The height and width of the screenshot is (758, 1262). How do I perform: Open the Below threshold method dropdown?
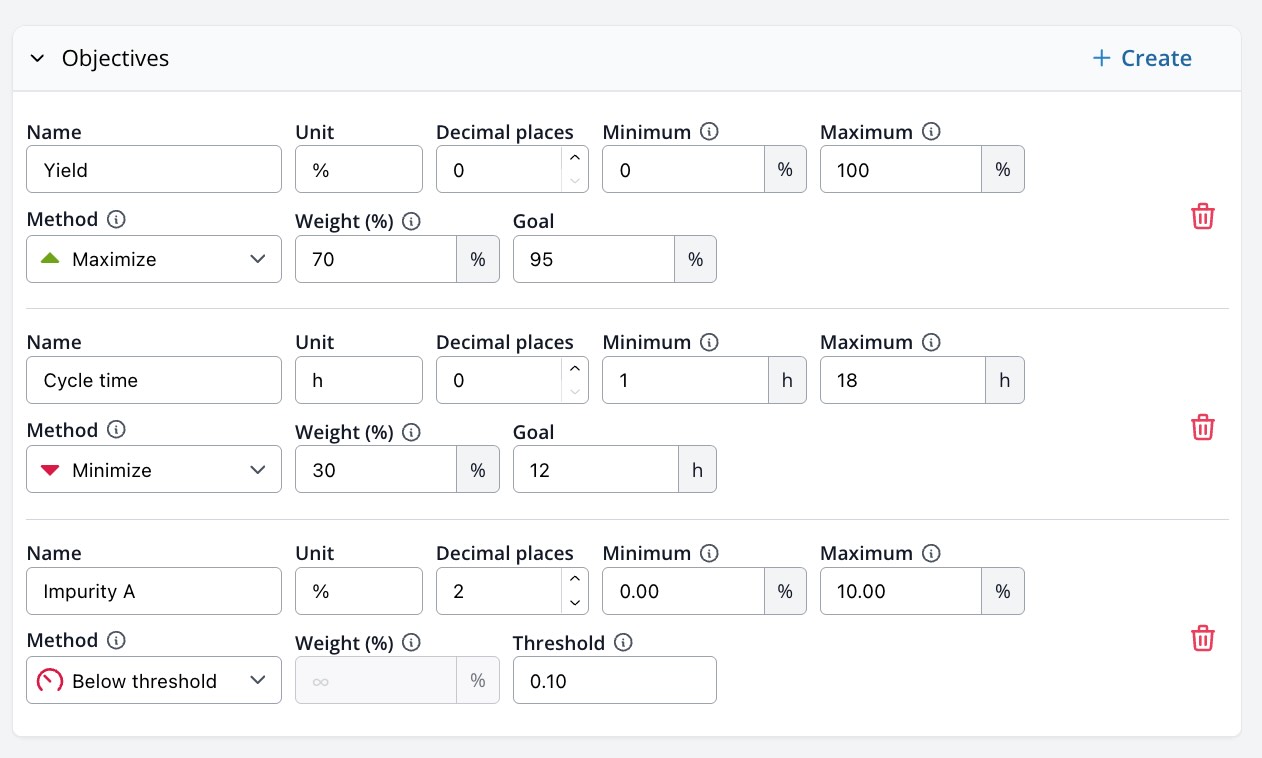click(154, 681)
